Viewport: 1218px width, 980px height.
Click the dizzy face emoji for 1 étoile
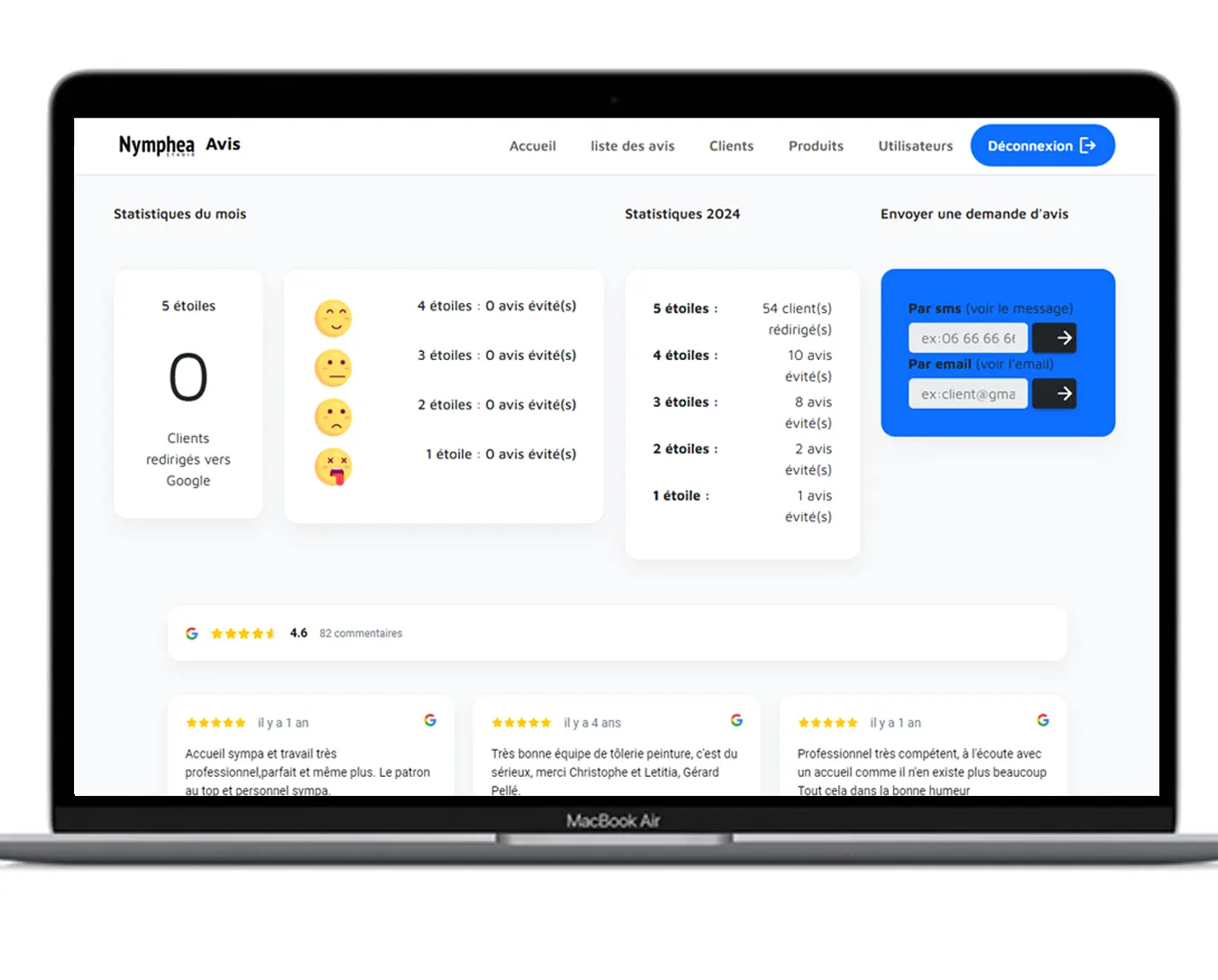(x=333, y=467)
